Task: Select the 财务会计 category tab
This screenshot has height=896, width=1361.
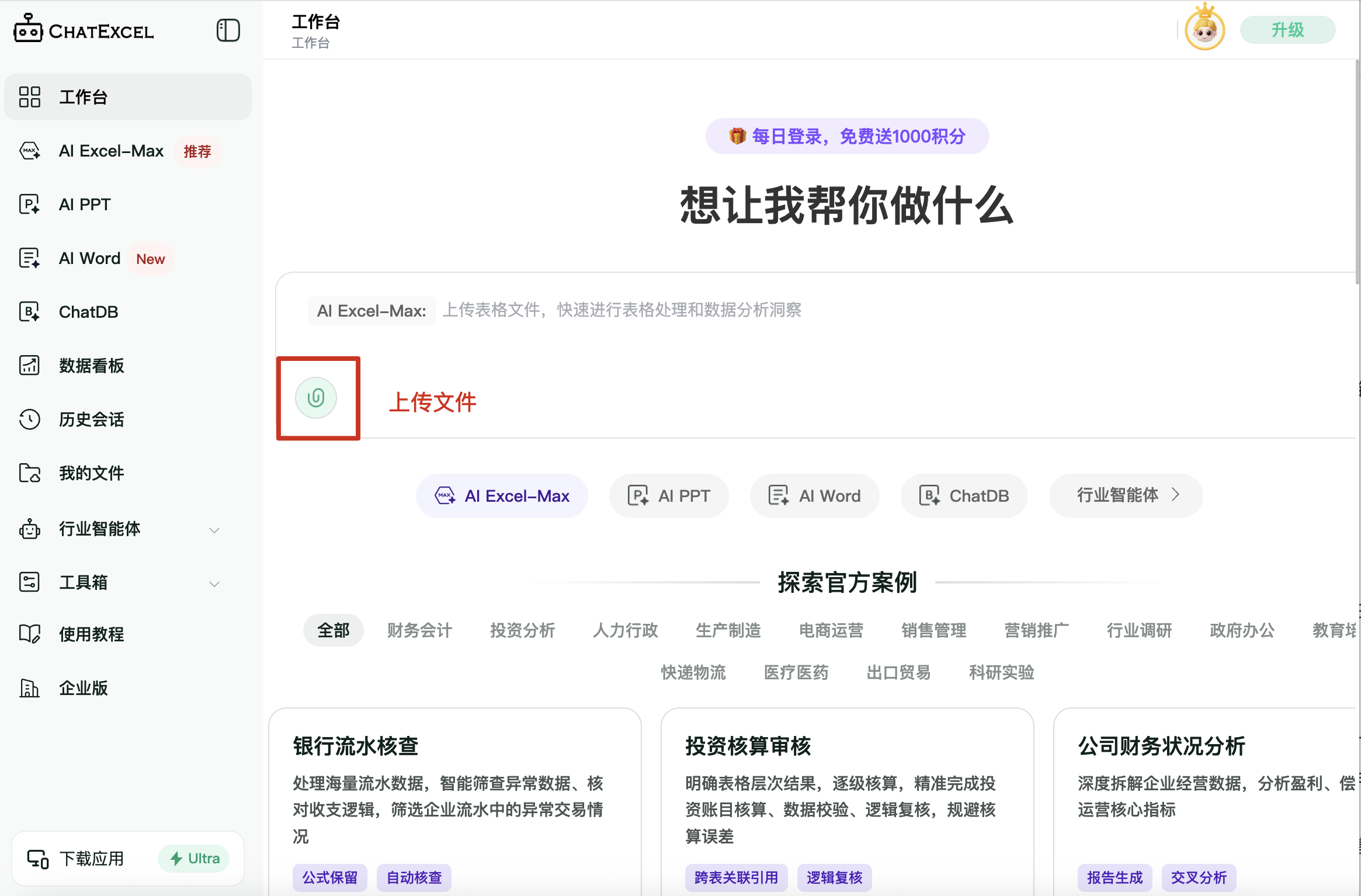Action: click(x=420, y=630)
